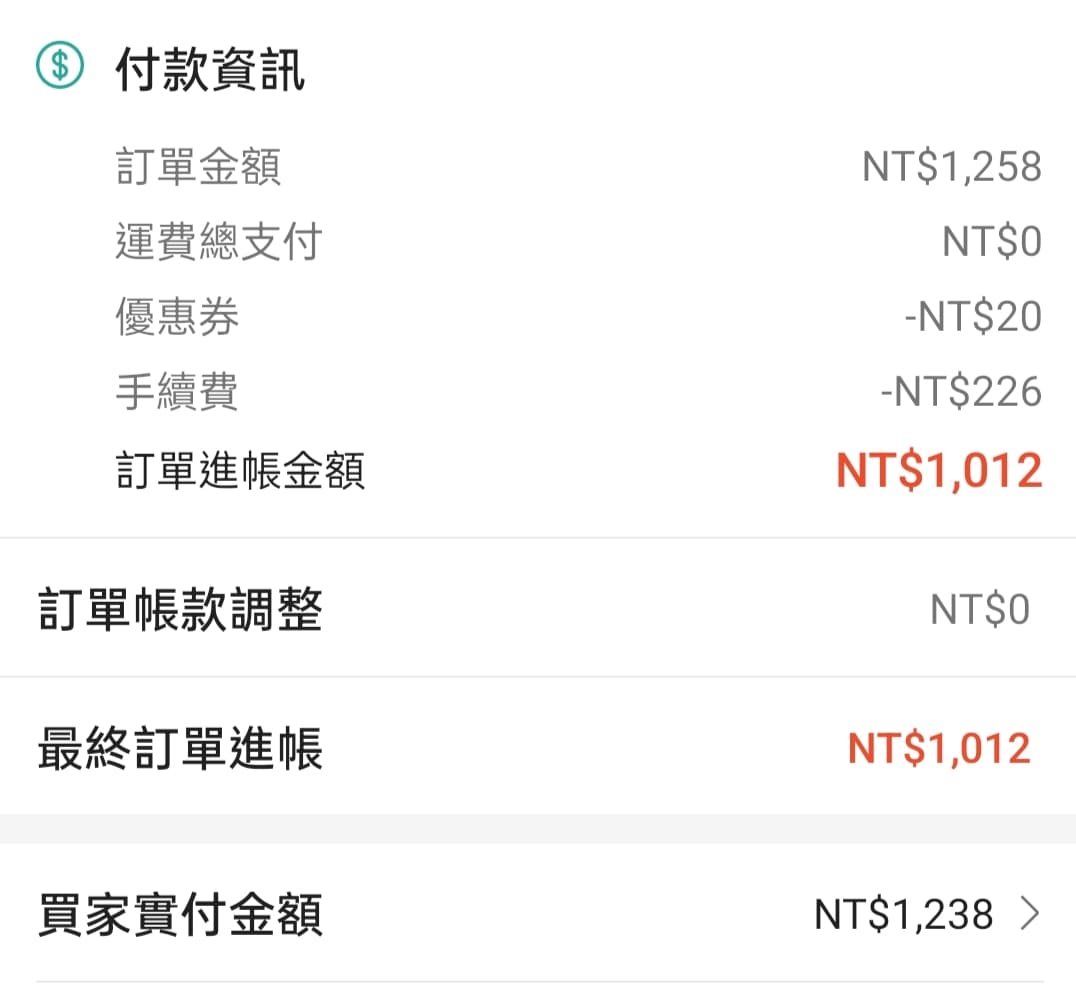Tap the green dollar payment icon
The width and height of the screenshot is (1076, 989).
(60, 66)
